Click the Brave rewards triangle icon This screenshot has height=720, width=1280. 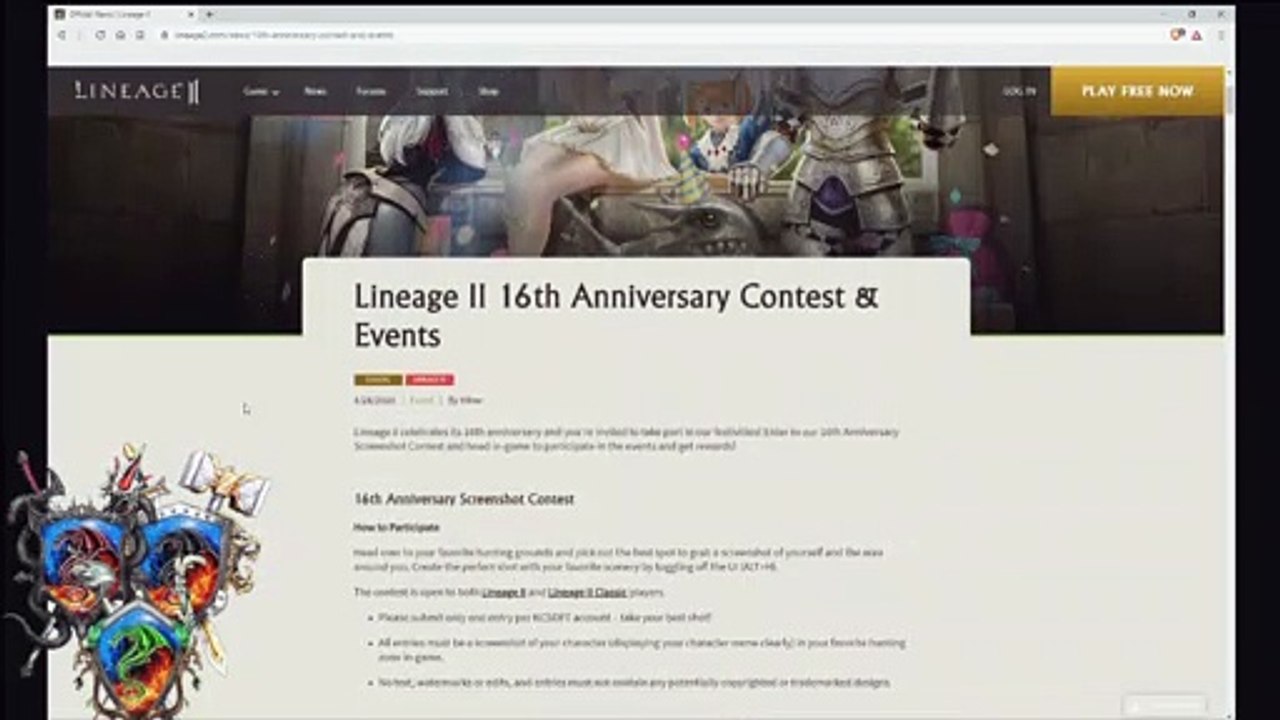pyautogui.click(x=1196, y=34)
